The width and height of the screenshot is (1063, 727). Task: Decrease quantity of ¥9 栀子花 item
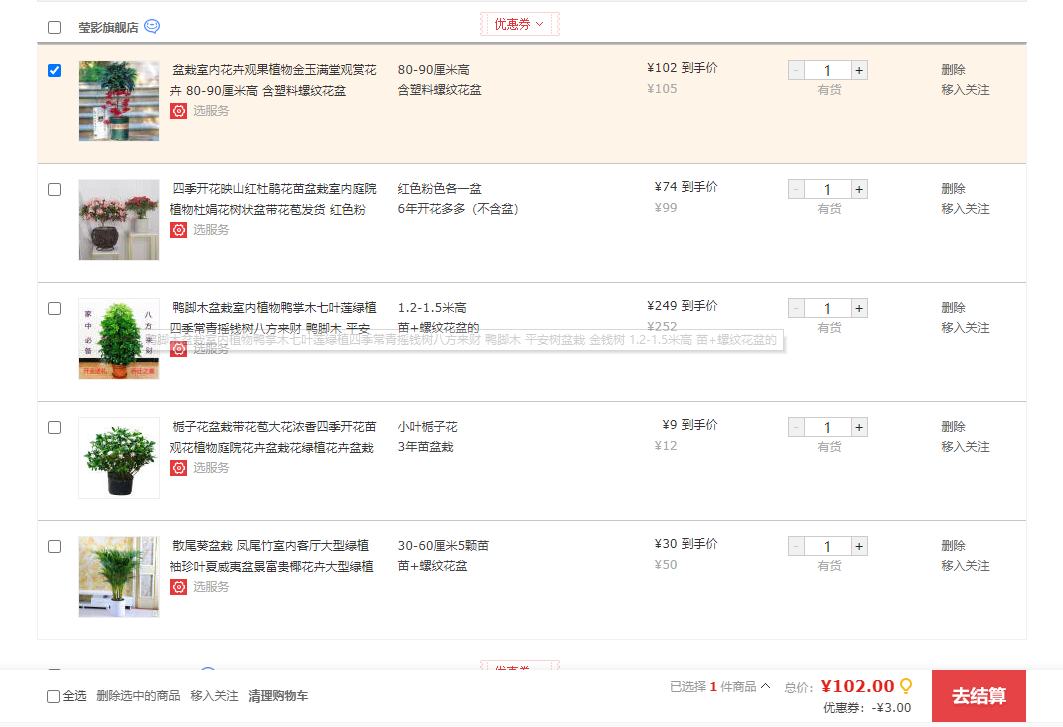tap(797, 427)
